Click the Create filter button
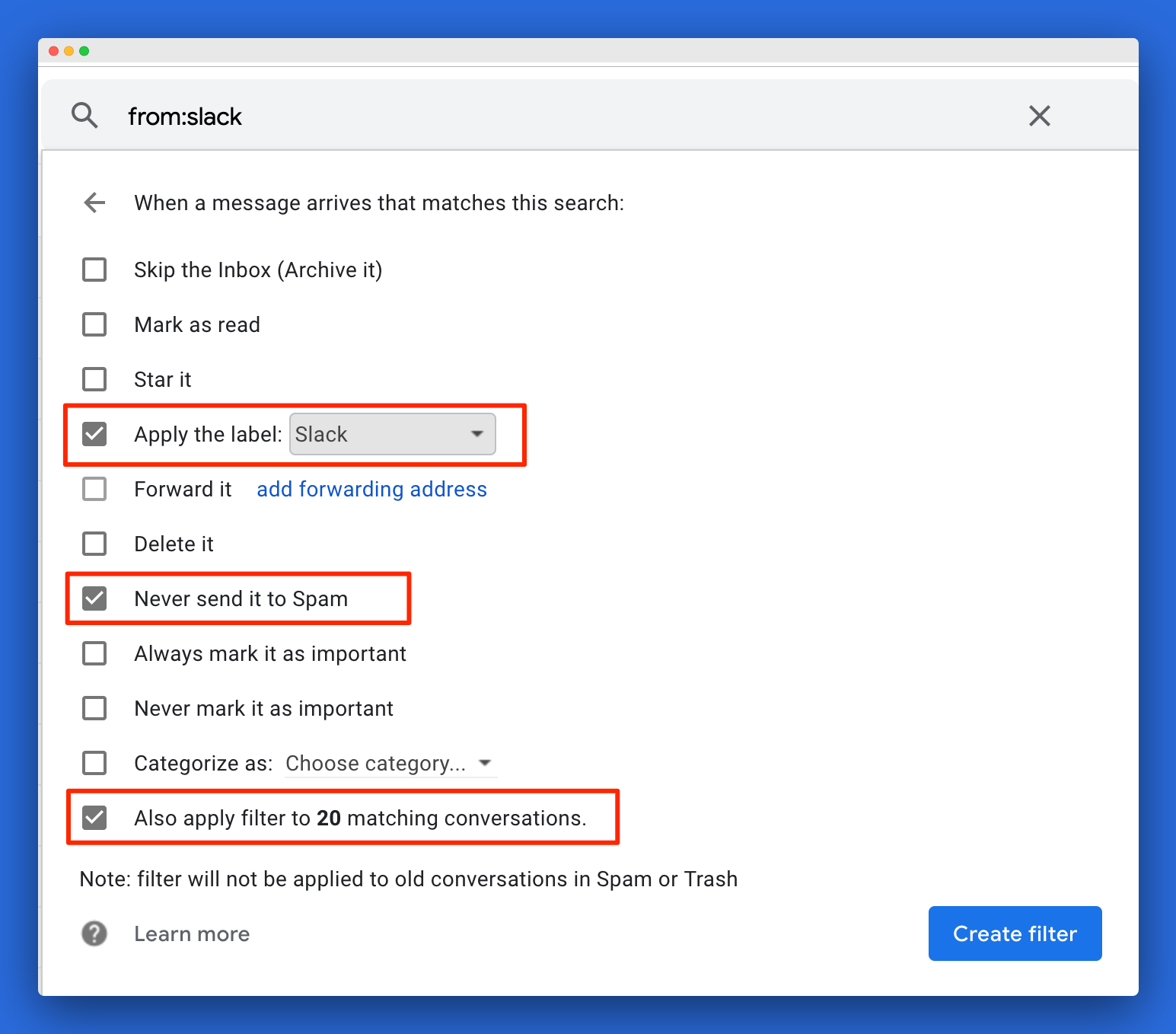This screenshot has width=1176, height=1034. (x=1015, y=933)
